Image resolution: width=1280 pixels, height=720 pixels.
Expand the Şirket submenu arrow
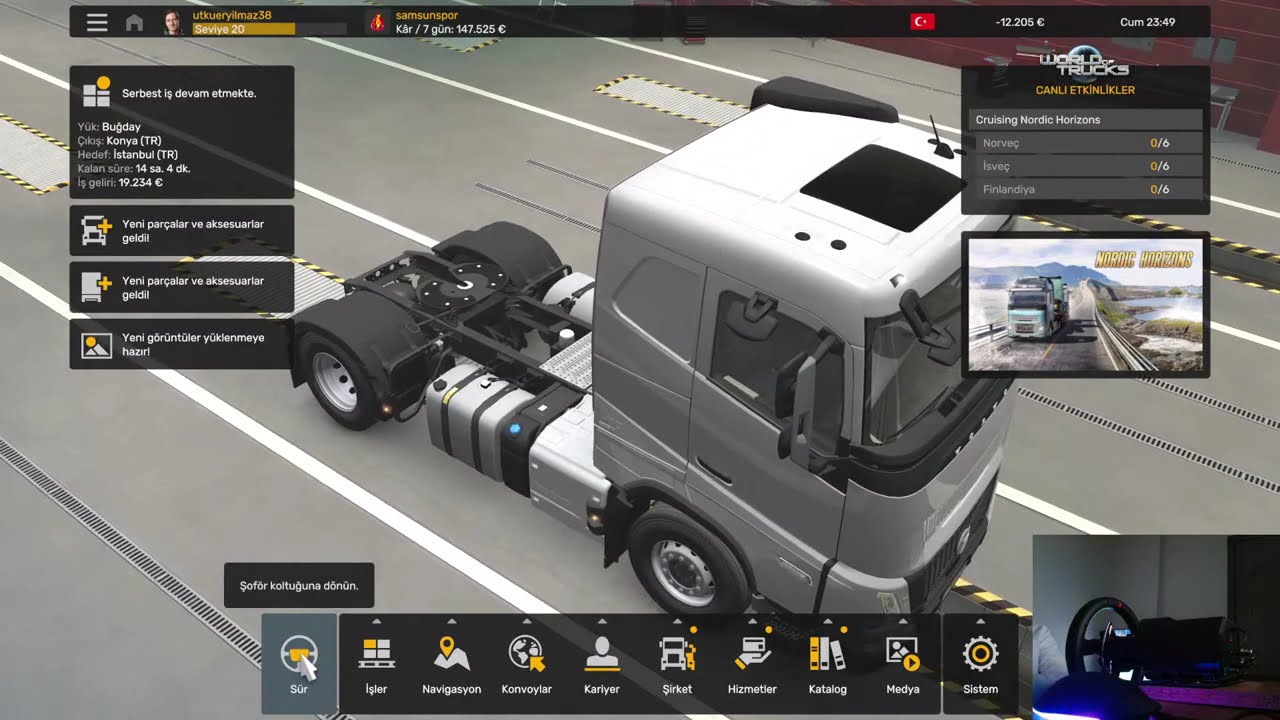(x=677, y=621)
